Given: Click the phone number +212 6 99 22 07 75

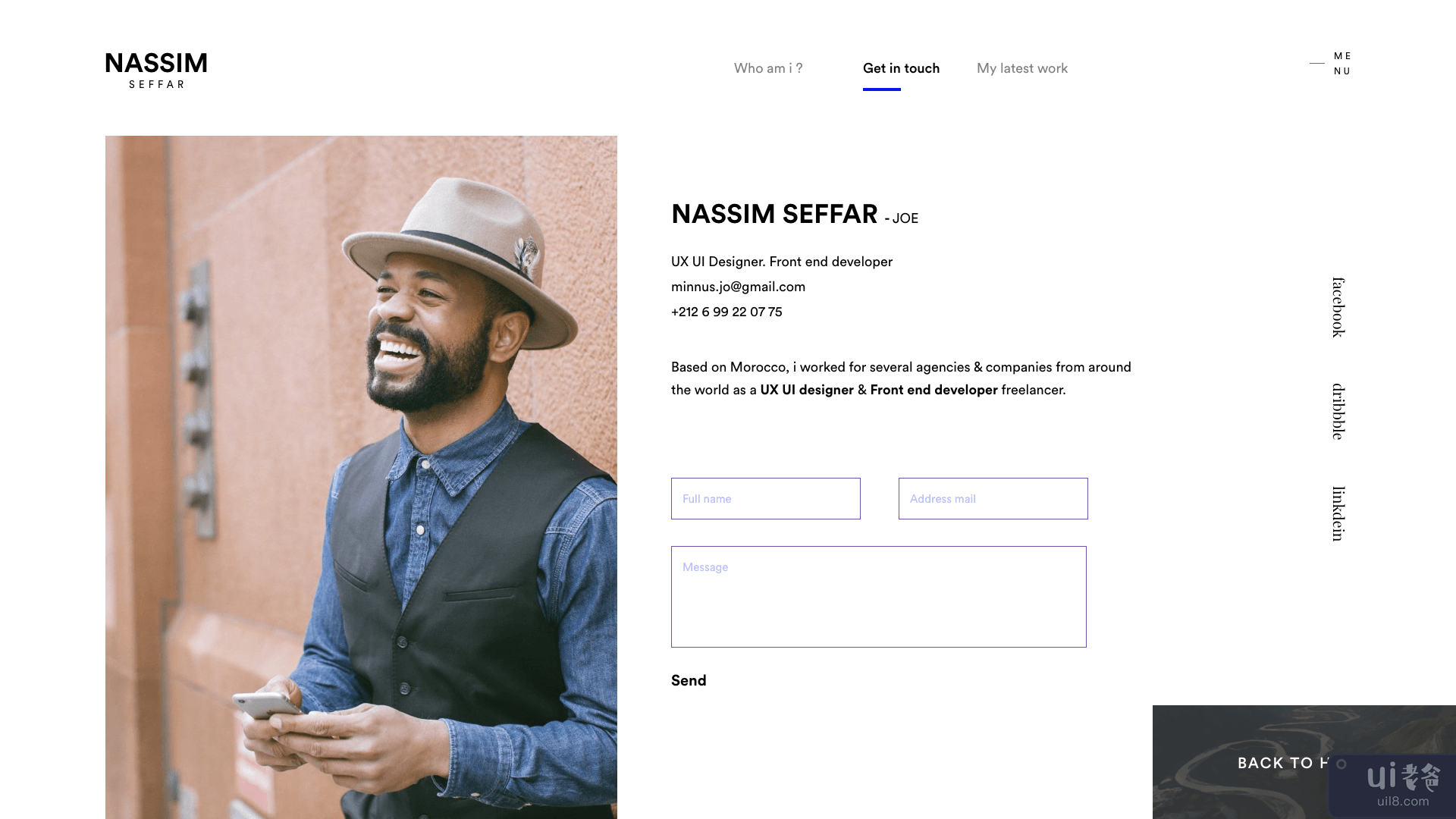Looking at the screenshot, I should click(x=726, y=312).
